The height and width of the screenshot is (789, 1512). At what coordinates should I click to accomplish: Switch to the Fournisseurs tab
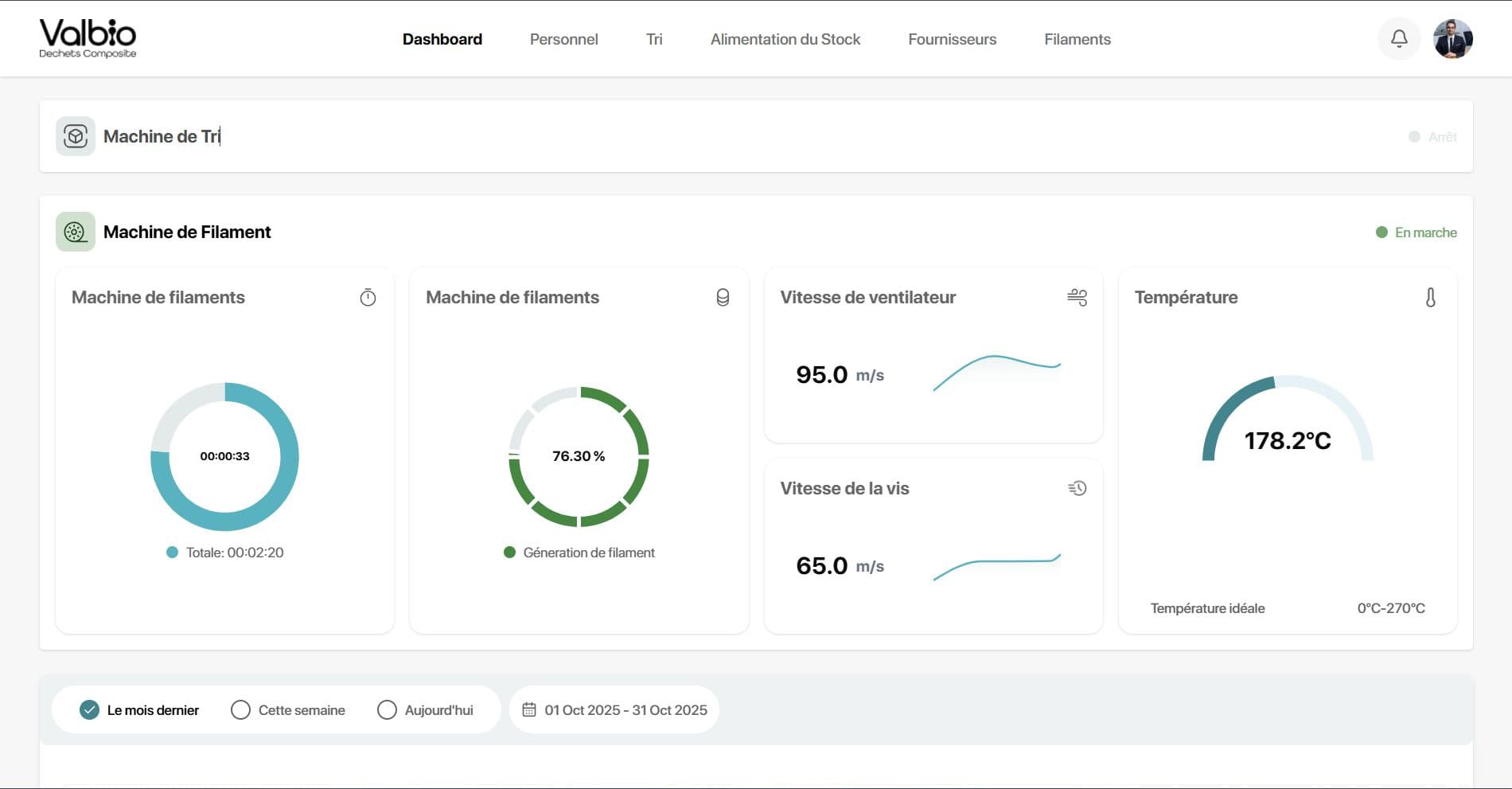pos(952,39)
